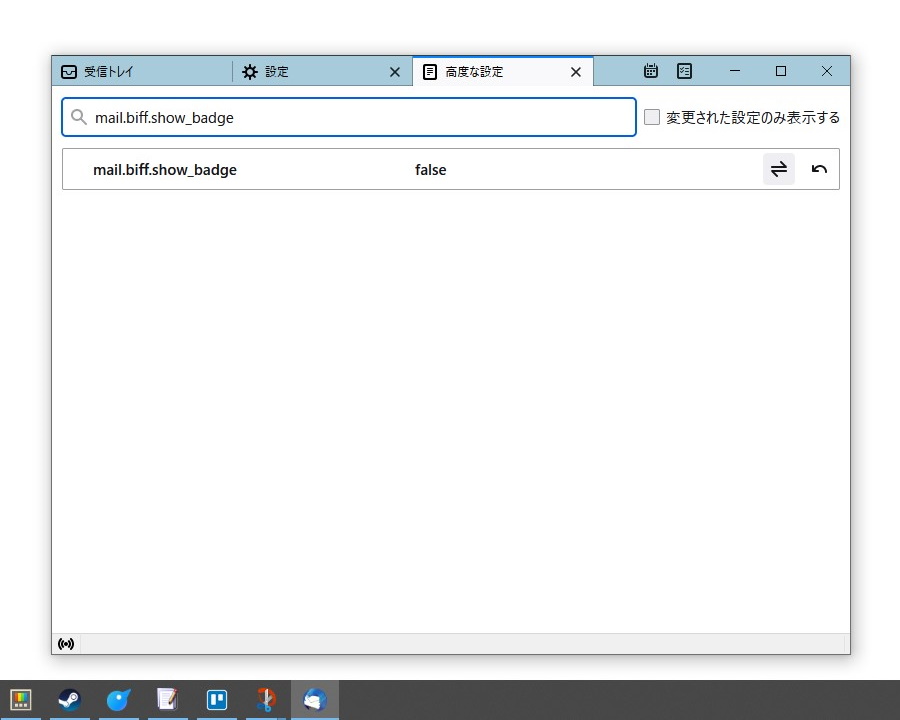This screenshot has width=900, height=720.
Task: Reset mail.biff.show_badge with undo arrow
Action: (819, 169)
